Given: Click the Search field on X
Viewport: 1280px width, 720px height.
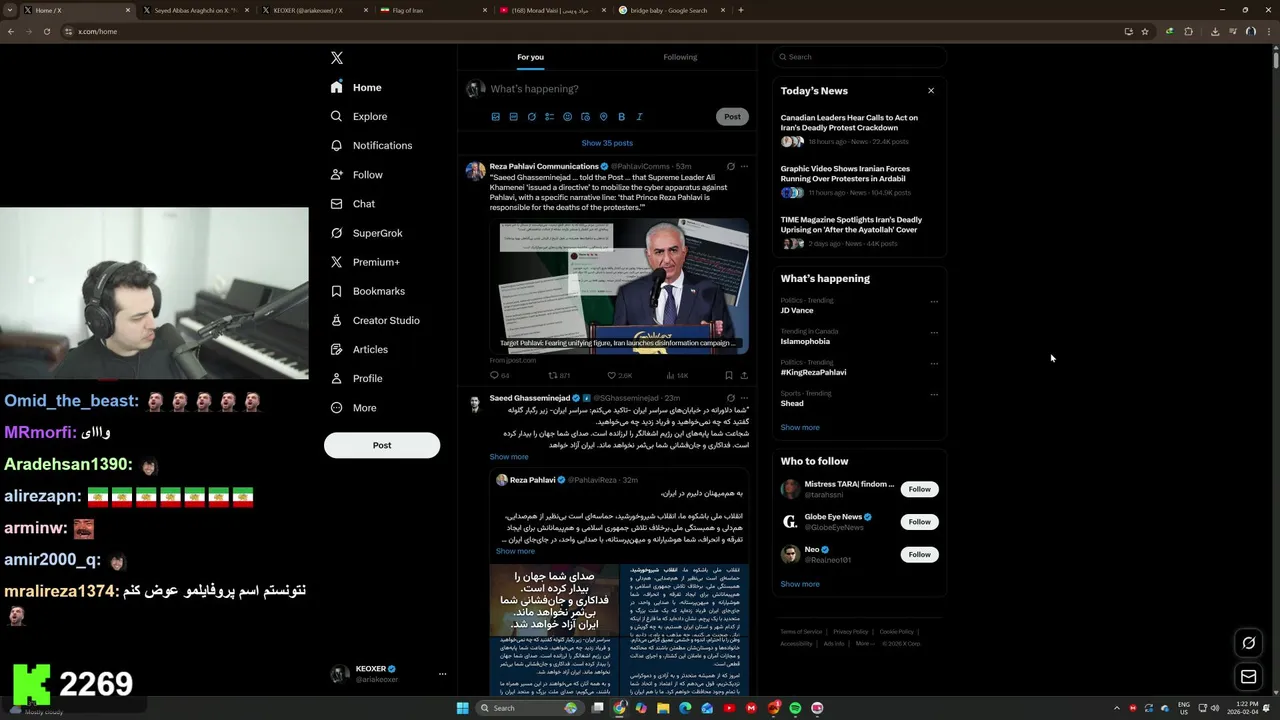Looking at the screenshot, I should (x=859, y=57).
